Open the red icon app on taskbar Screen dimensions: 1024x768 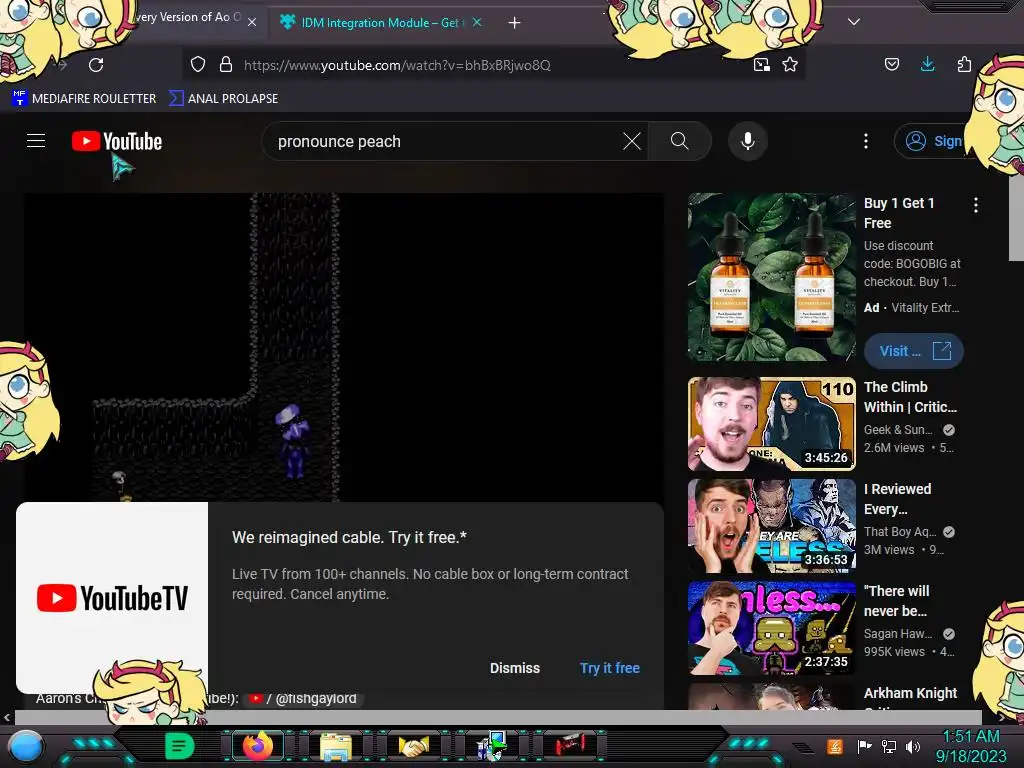[570, 746]
